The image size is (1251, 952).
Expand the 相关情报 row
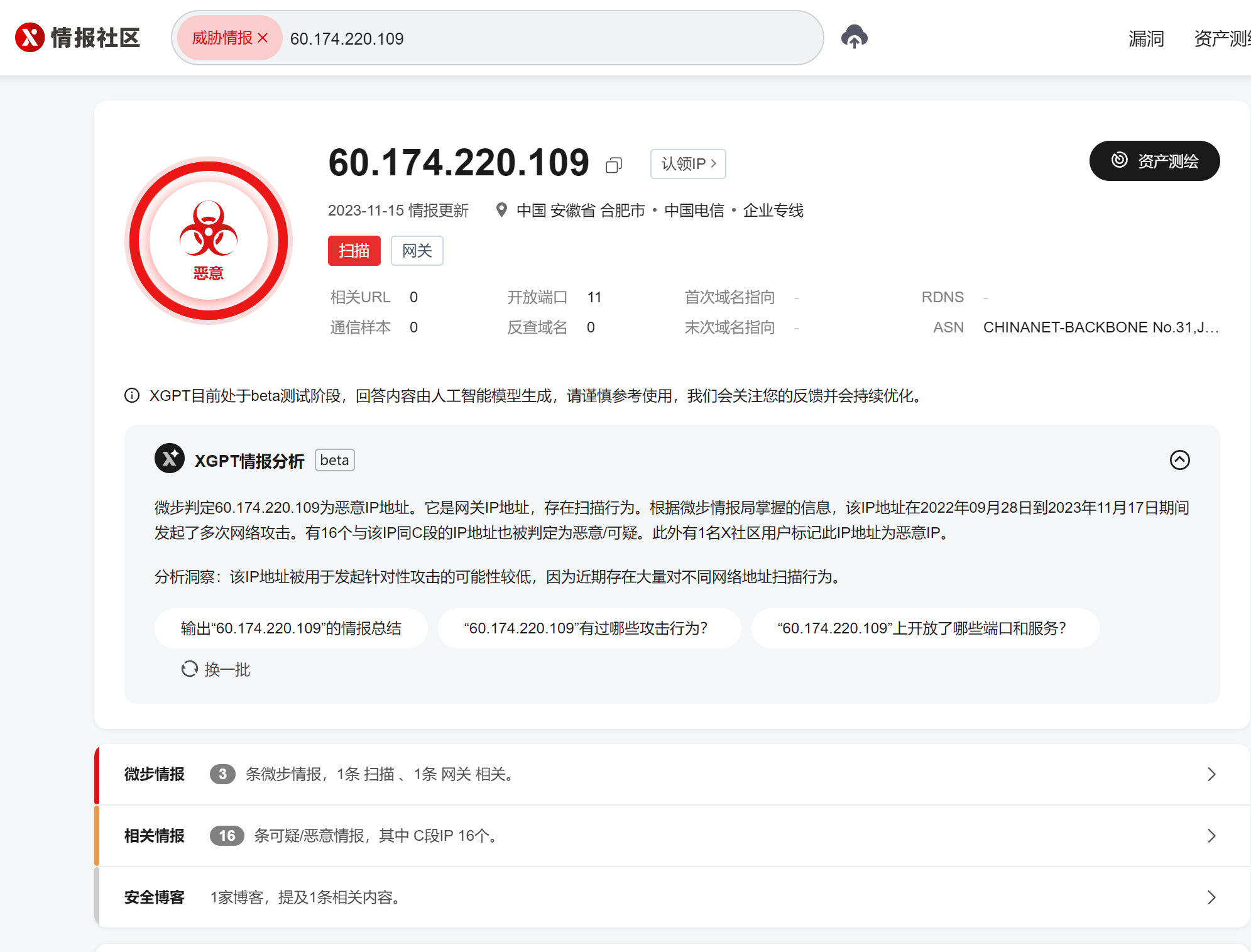1211,836
